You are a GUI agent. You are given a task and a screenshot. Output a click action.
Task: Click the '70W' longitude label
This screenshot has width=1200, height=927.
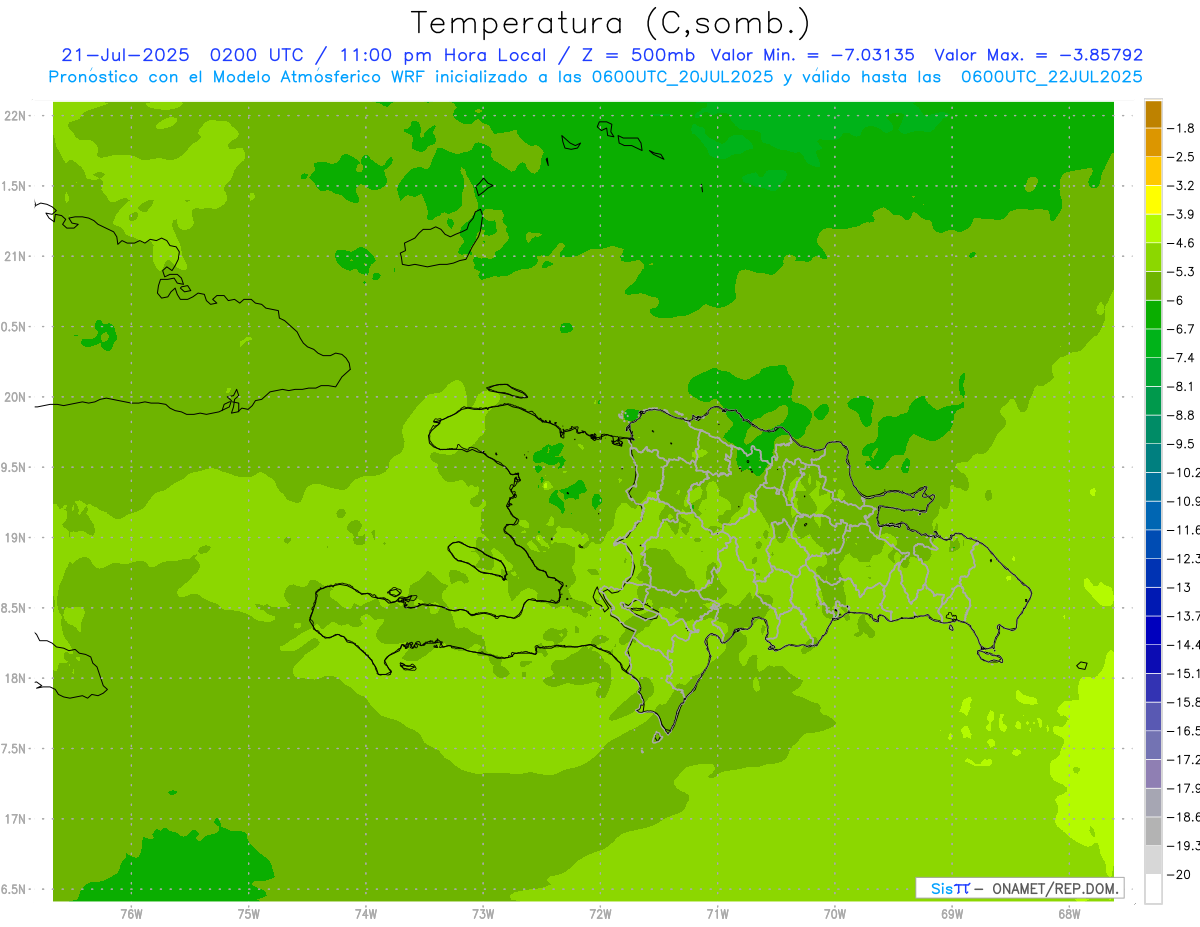(835, 913)
